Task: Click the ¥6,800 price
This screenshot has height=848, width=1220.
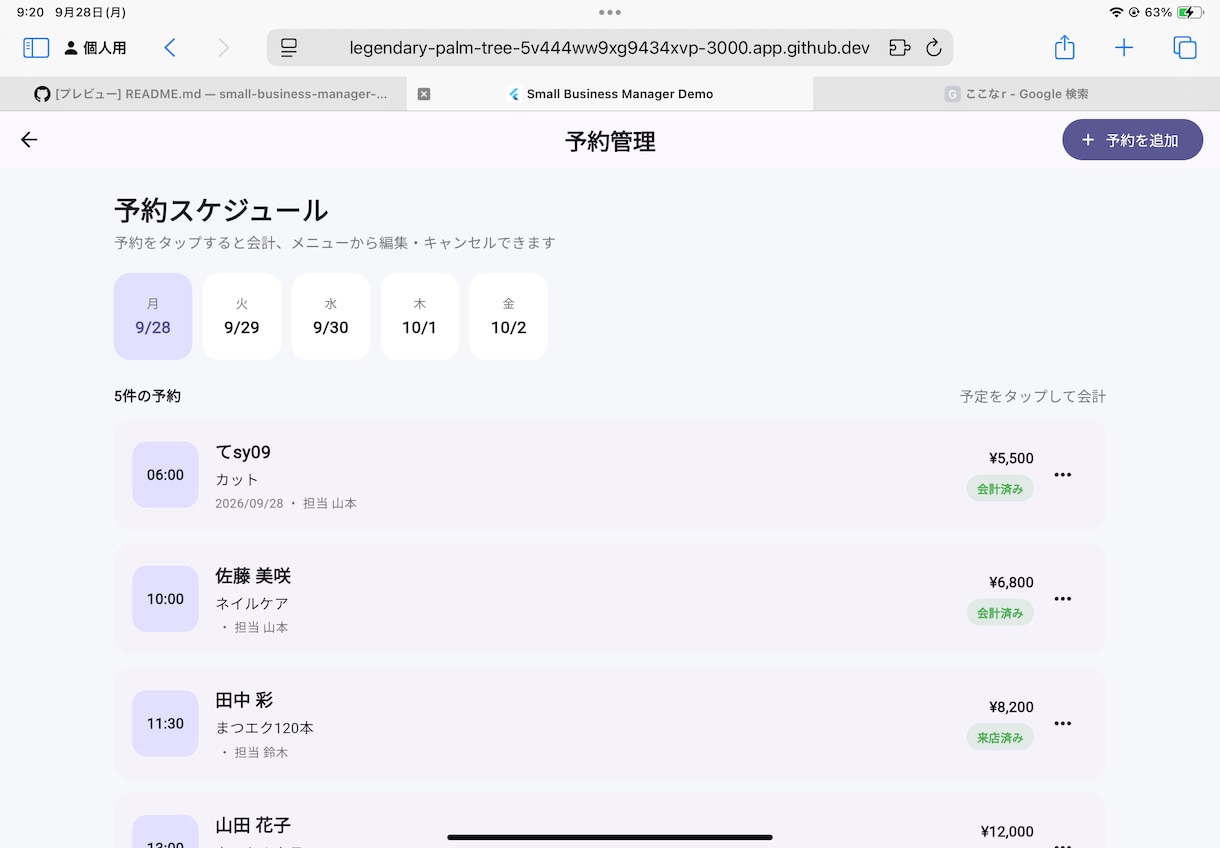Action: (x=1011, y=582)
